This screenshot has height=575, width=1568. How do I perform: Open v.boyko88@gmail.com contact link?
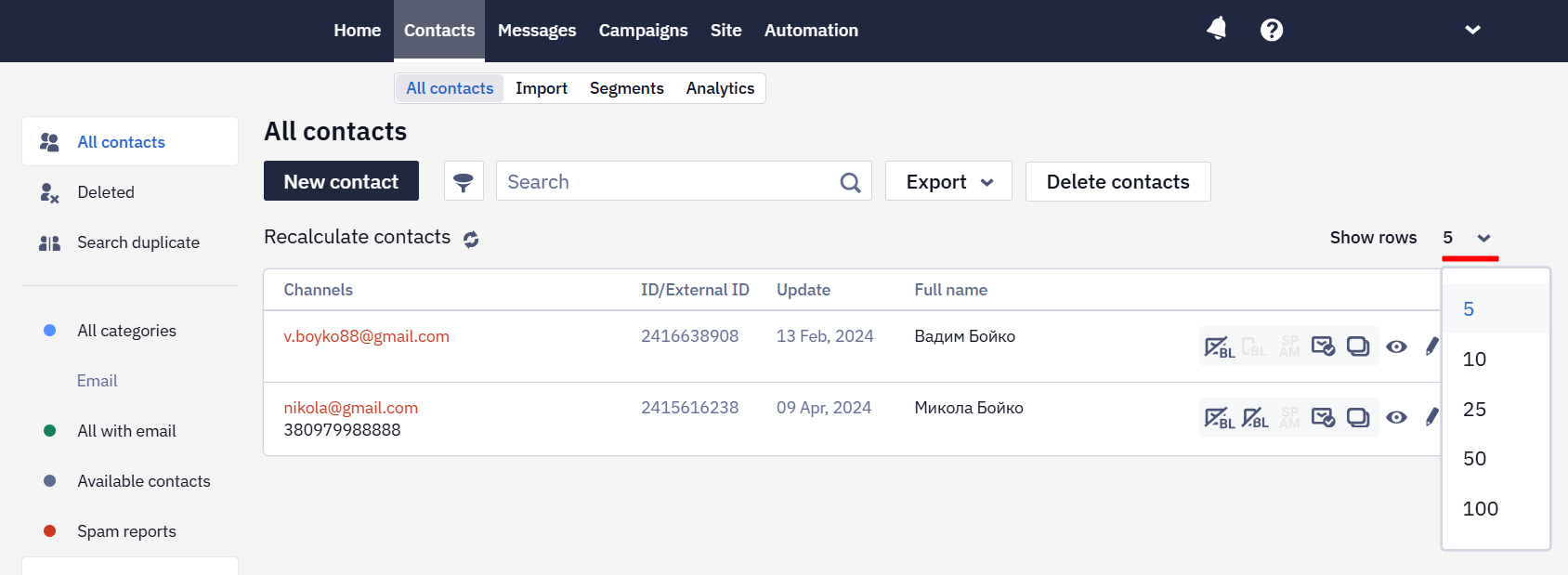[366, 336]
